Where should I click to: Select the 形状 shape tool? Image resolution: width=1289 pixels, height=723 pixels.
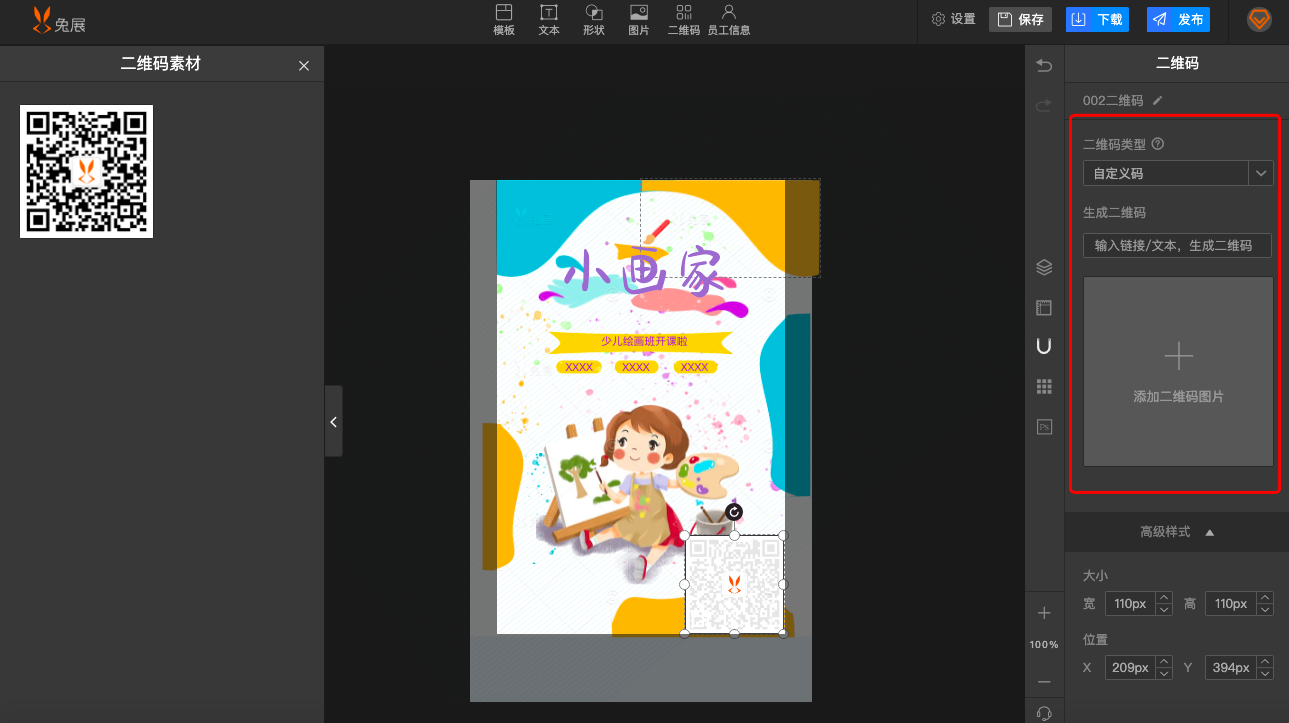coord(594,20)
